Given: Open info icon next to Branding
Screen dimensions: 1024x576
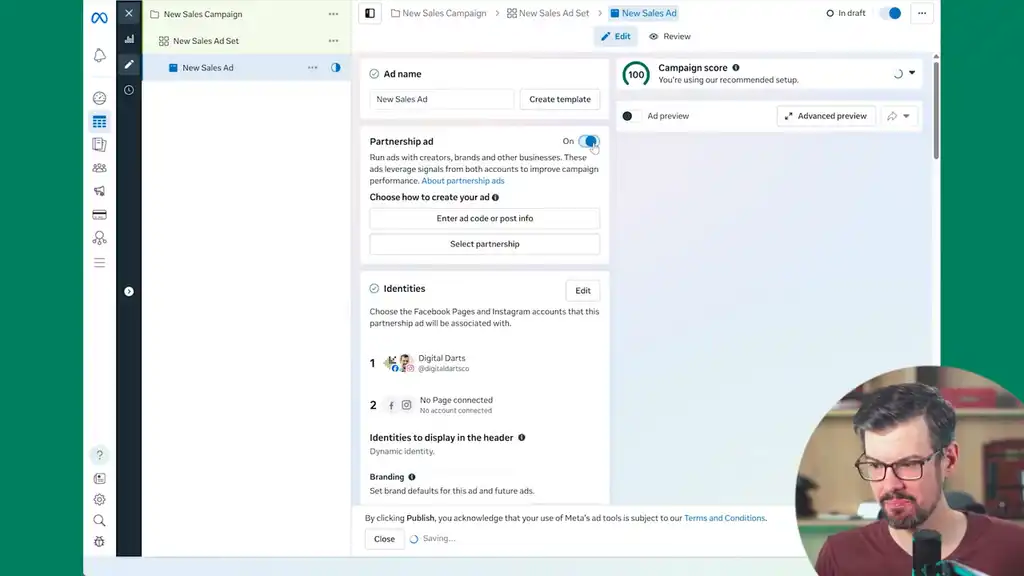Looking at the screenshot, I should (412, 477).
